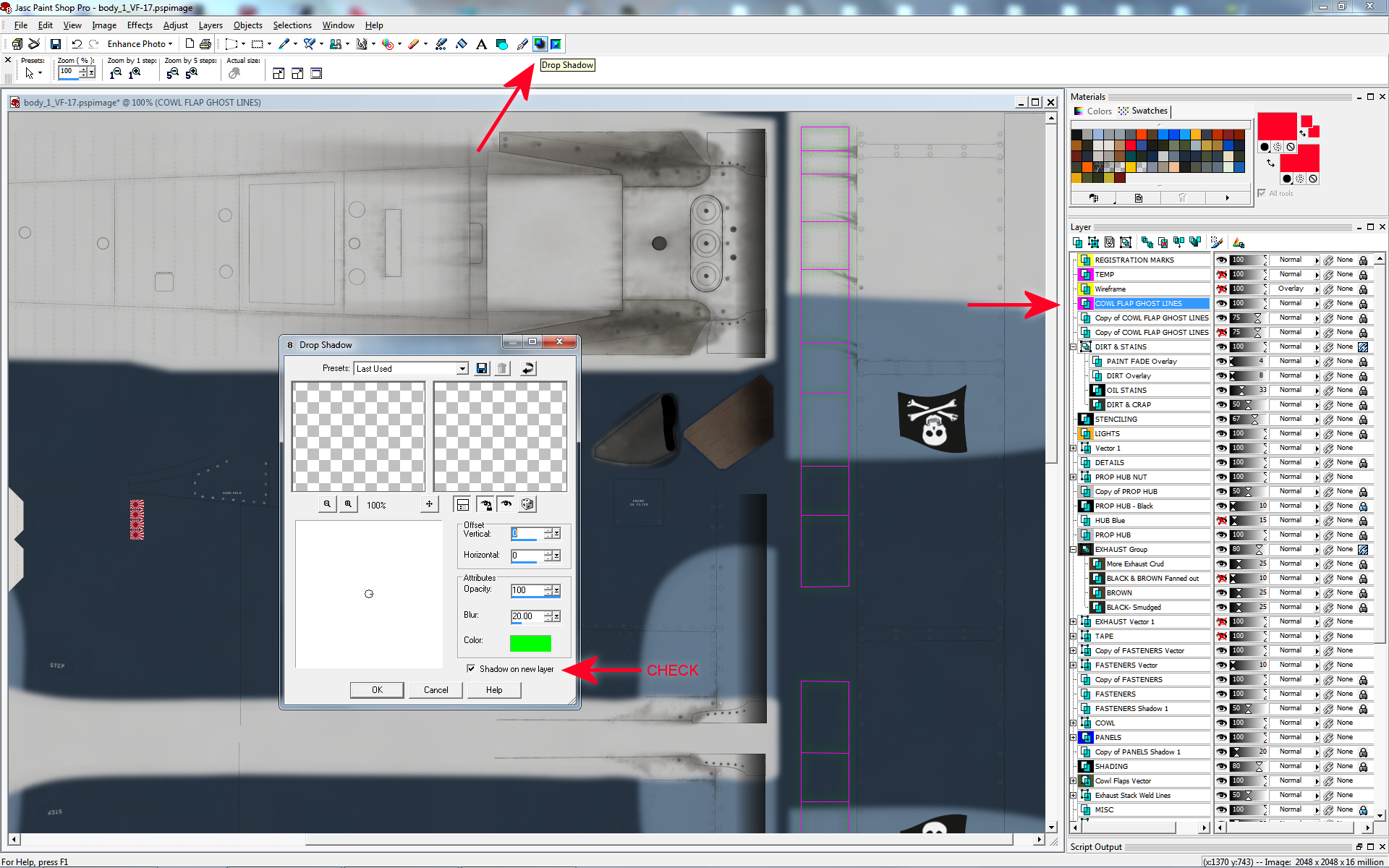Image resolution: width=1389 pixels, height=868 pixels.
Task: Show the hidden Wireframe layer
Action: [x=1222, y=289]
